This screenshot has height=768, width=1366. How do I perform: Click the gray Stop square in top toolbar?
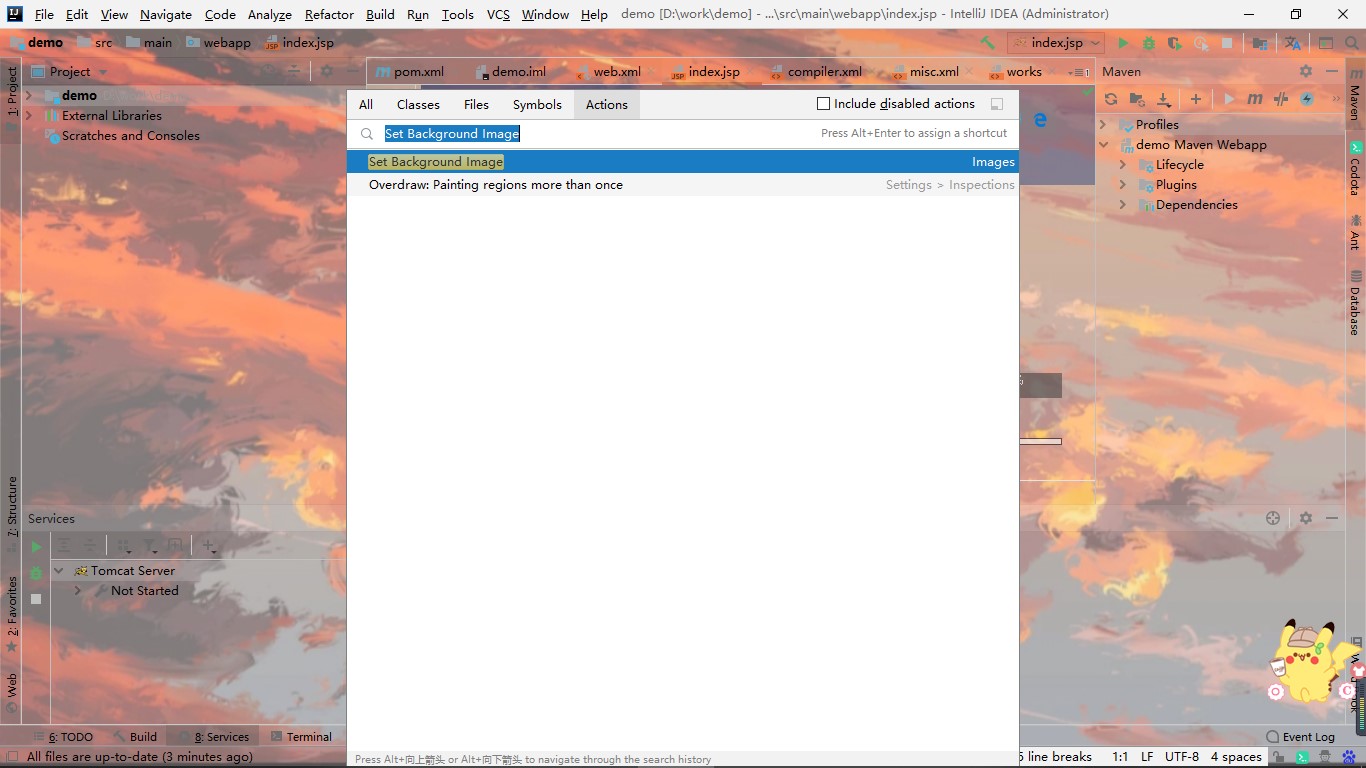pos(1227,43)
